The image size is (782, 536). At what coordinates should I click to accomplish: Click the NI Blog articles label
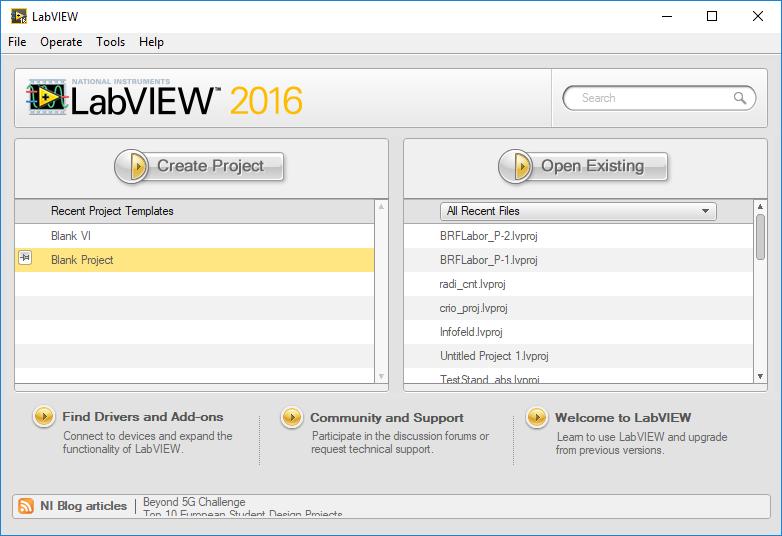(83, 506)
